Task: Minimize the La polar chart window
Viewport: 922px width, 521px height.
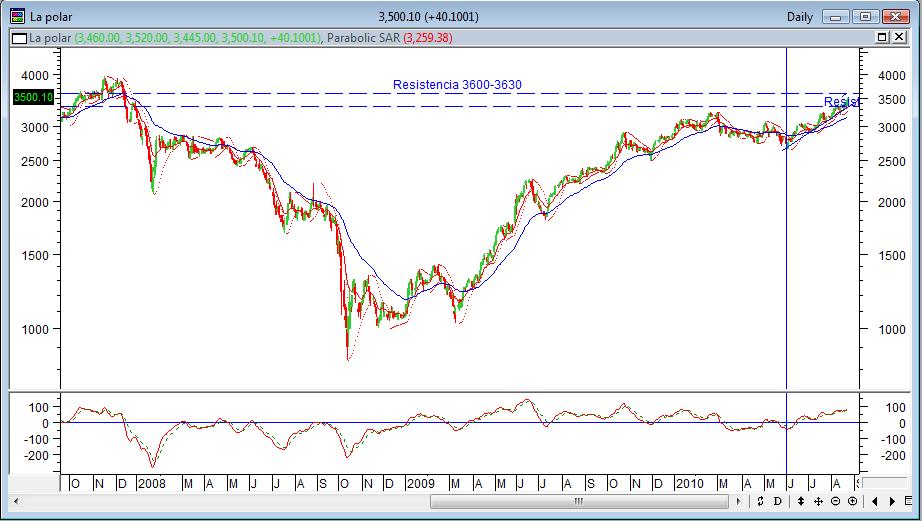Action: [x=836, y=16]
